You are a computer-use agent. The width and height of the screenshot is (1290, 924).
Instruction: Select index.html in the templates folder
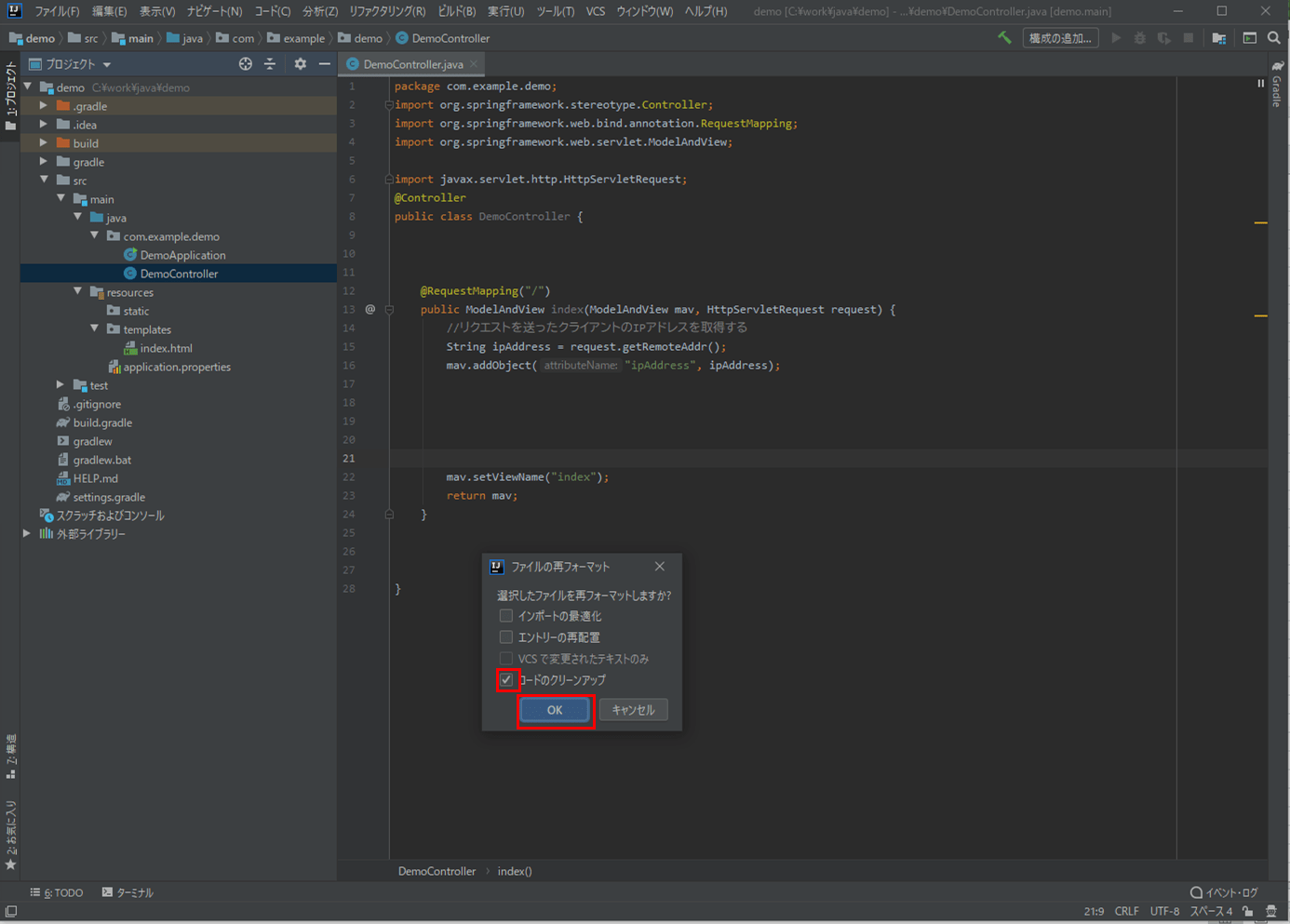166,348
